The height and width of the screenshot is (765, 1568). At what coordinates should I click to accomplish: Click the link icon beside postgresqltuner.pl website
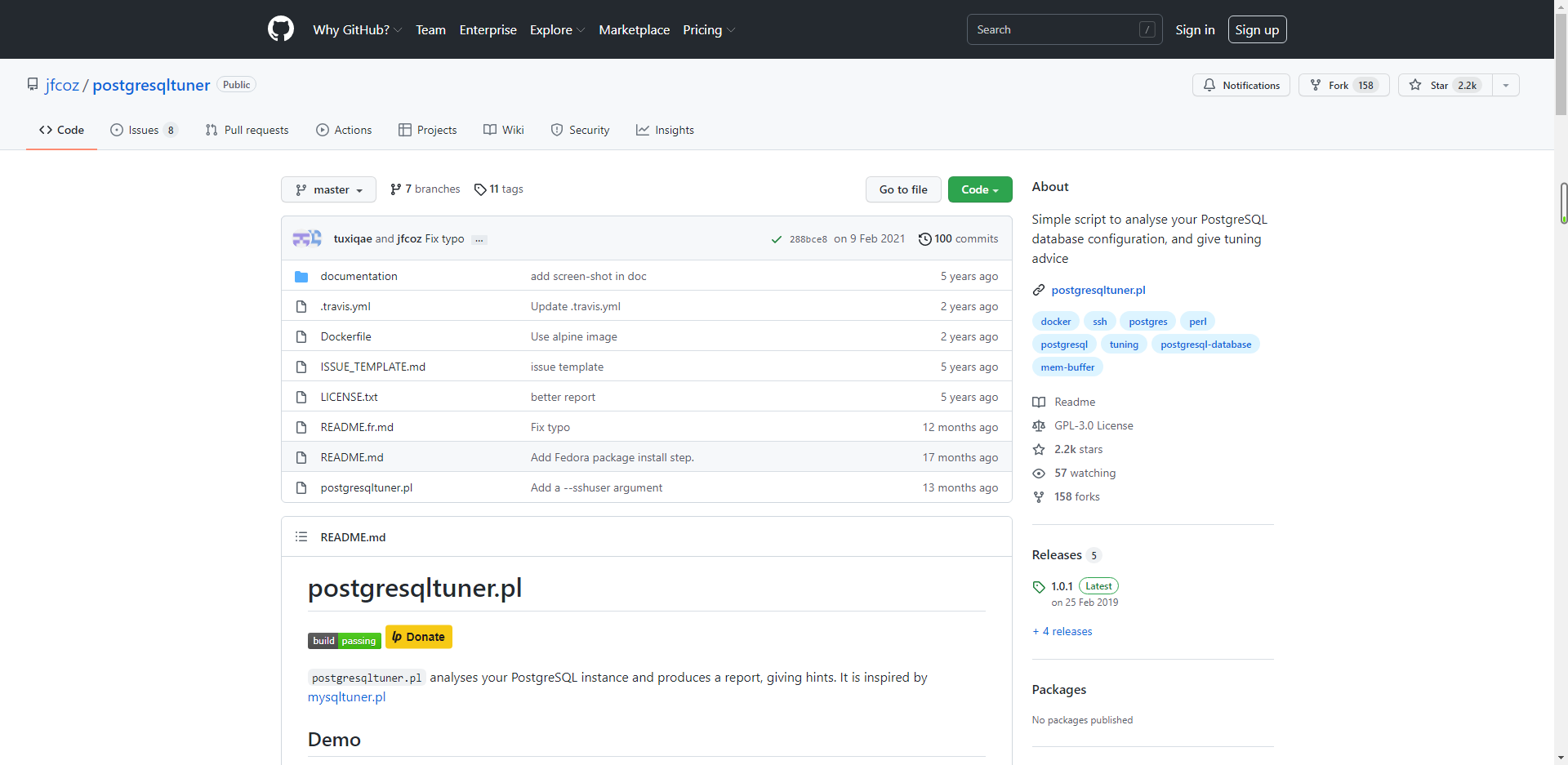1039,290
